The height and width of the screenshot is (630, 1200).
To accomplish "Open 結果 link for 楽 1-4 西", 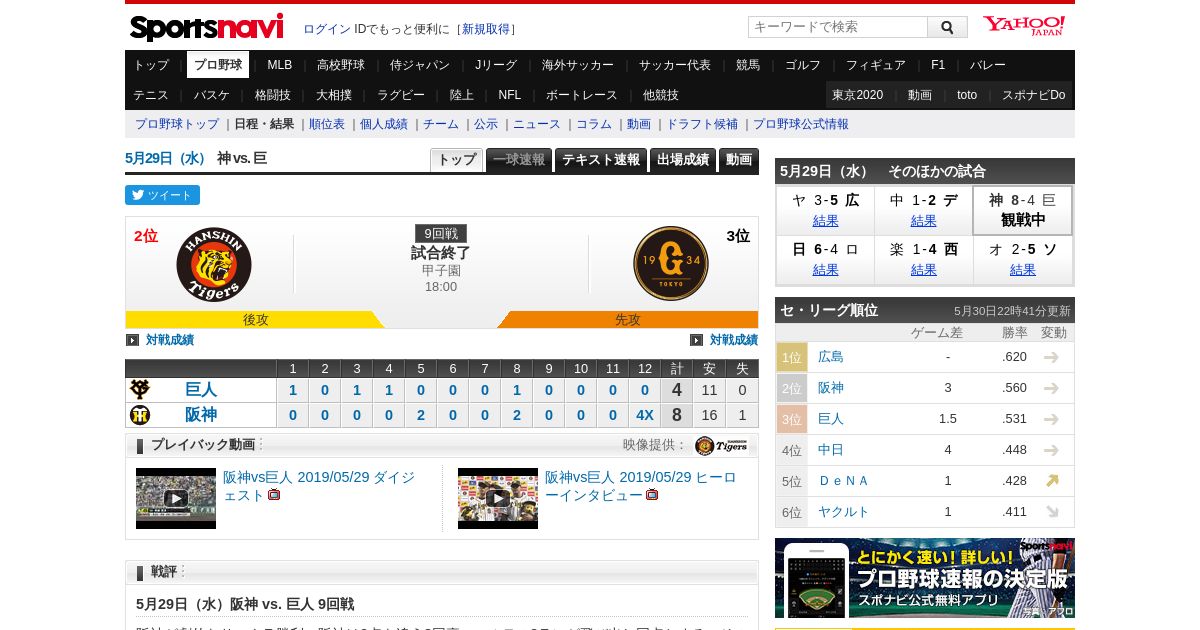I will point(924,270).
